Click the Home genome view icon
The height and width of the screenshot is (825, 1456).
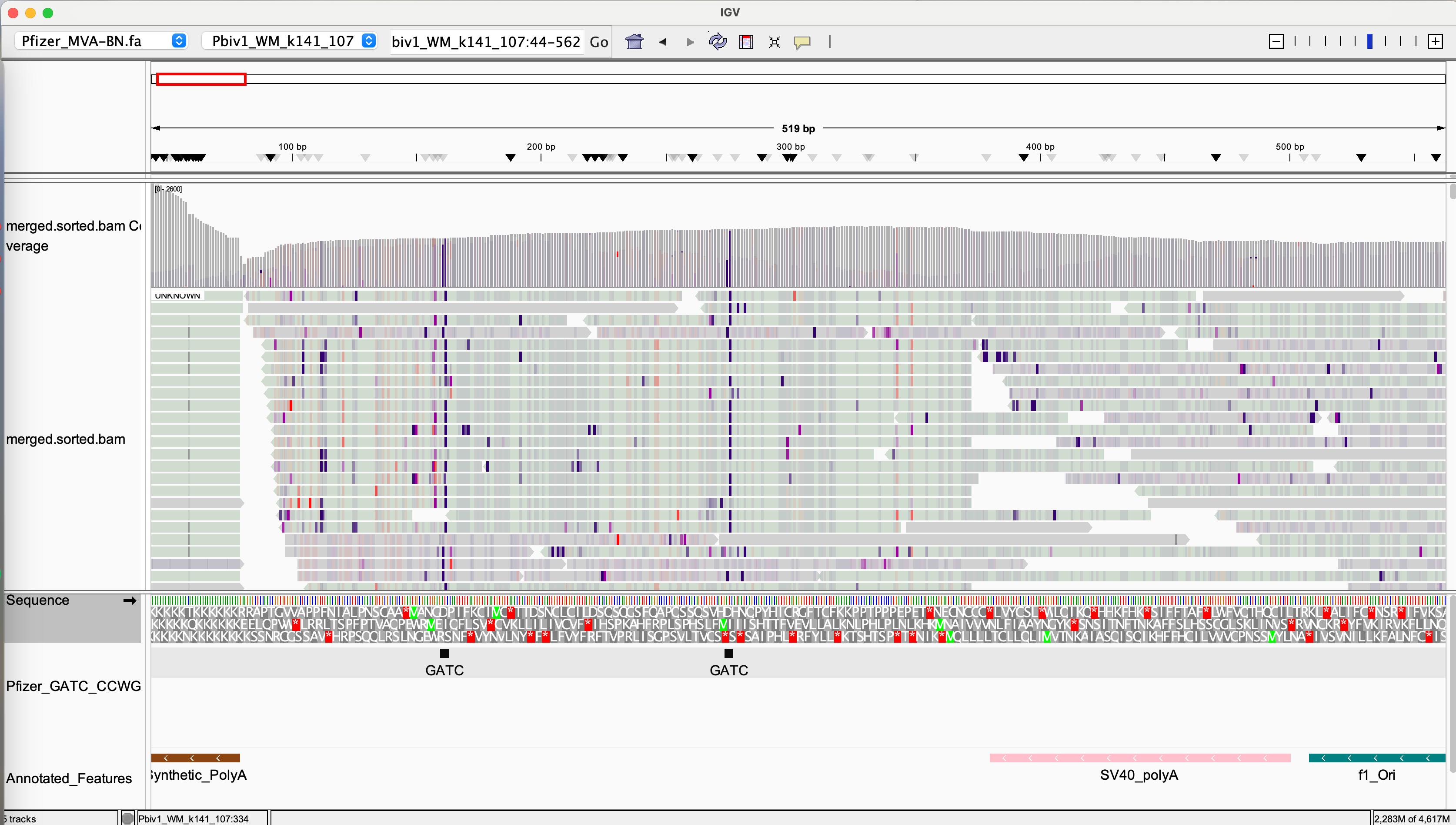coord(634,41)
